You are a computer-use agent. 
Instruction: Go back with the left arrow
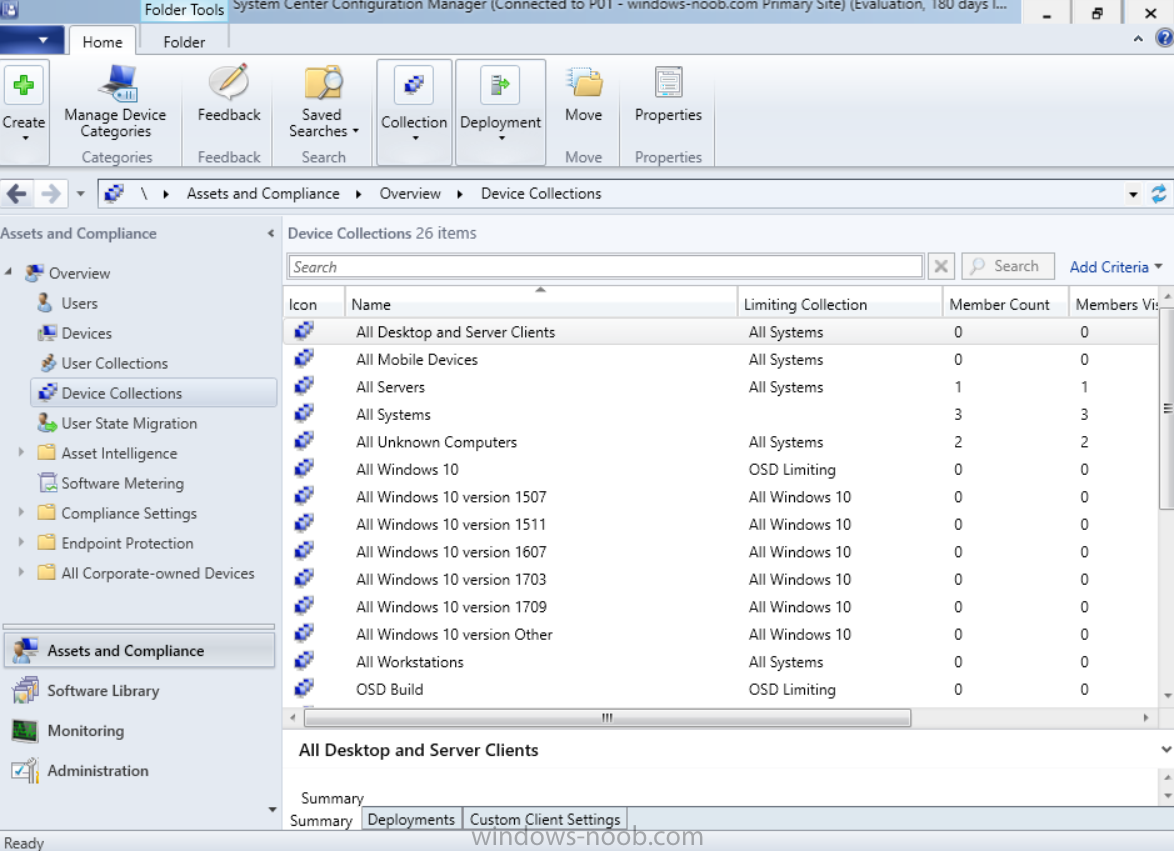16,194
